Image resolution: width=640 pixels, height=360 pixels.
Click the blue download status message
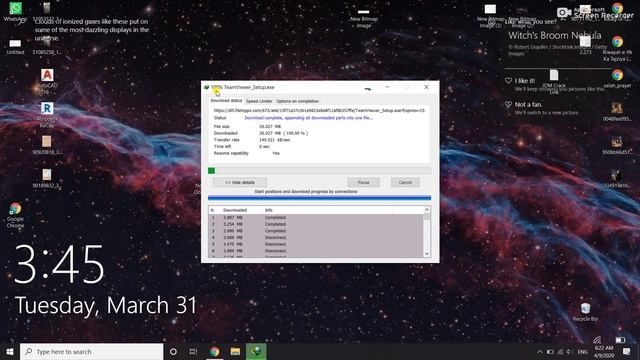click(x=309, y=118)
